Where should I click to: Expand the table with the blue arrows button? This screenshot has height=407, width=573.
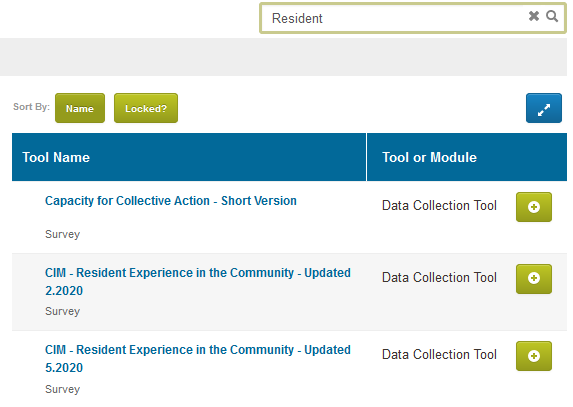coord(544,108)
